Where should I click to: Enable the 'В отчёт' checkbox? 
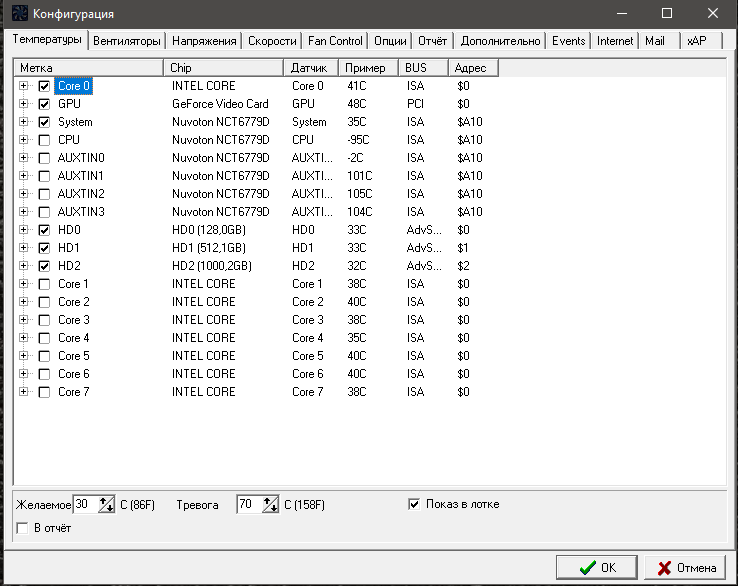click(x=22, y=528)
